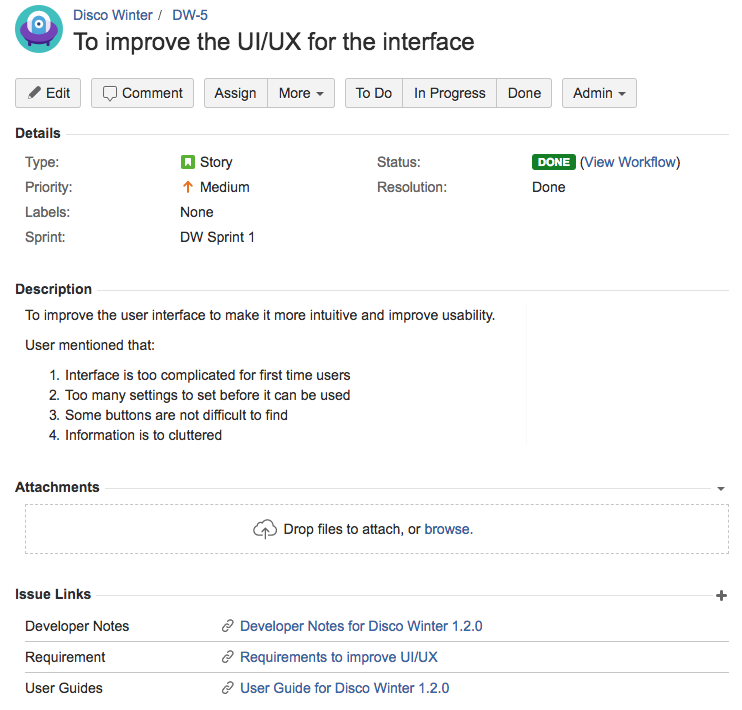Click the Disco Winter project avatar icon

point(39,29)
